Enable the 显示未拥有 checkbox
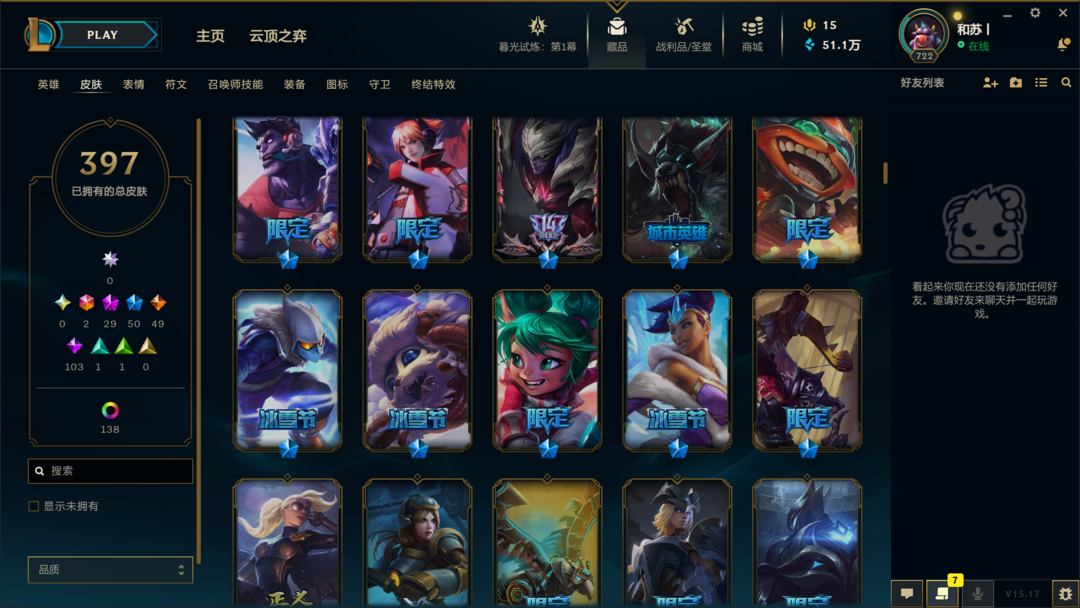The height and width of the screenshot is (608, 1080). 34,506
